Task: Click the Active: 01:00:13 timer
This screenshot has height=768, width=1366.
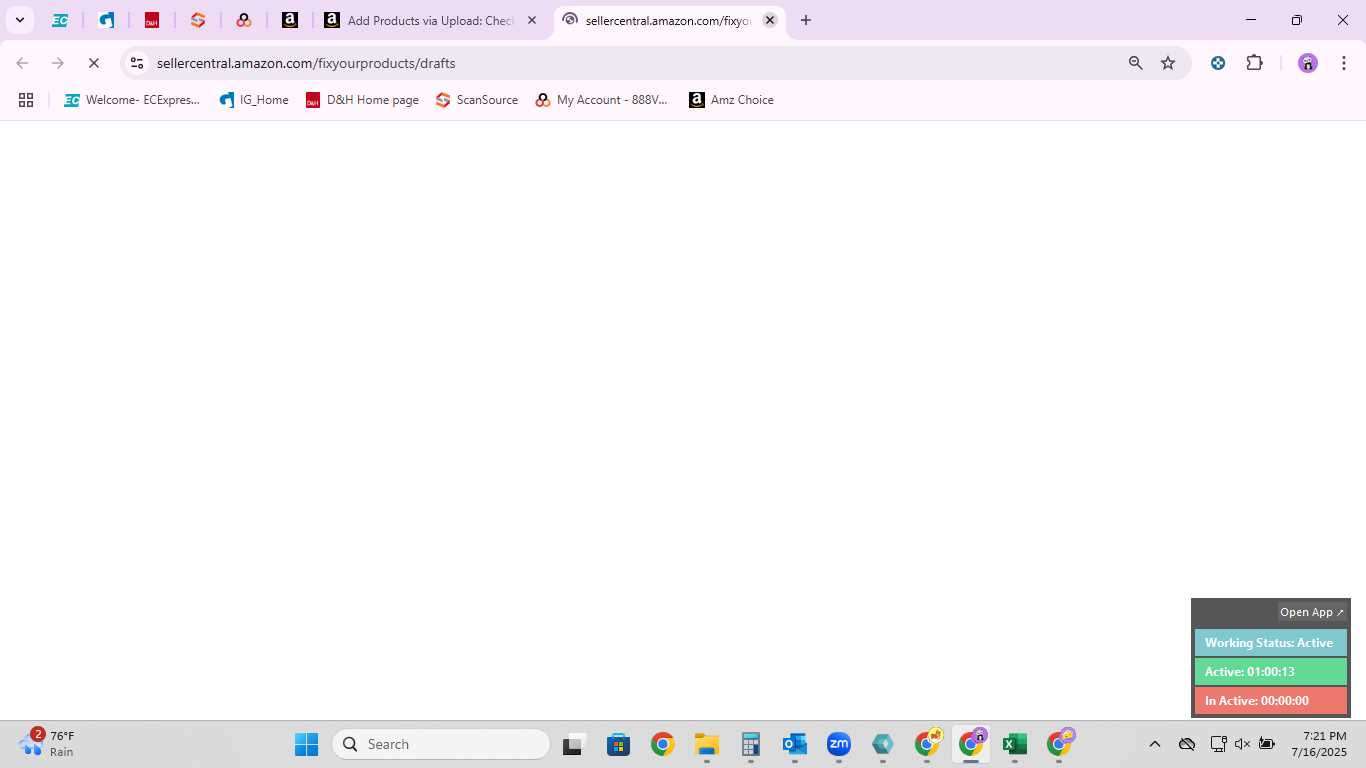Action: (x=1271, y=672)
